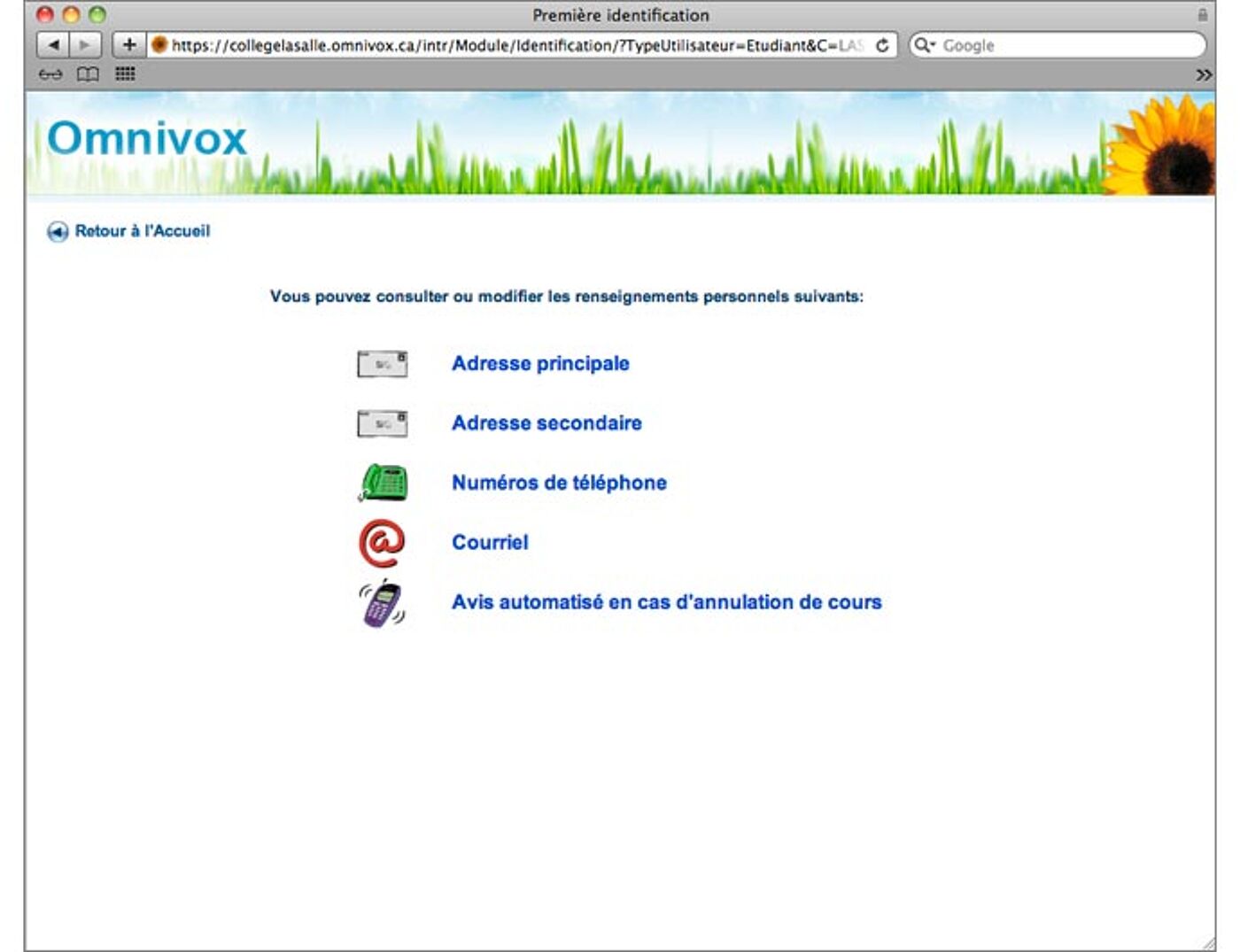Viewport: 1240px width, 952px height.
Task: Click the browser forward arrow button
Action: (85, 45)
